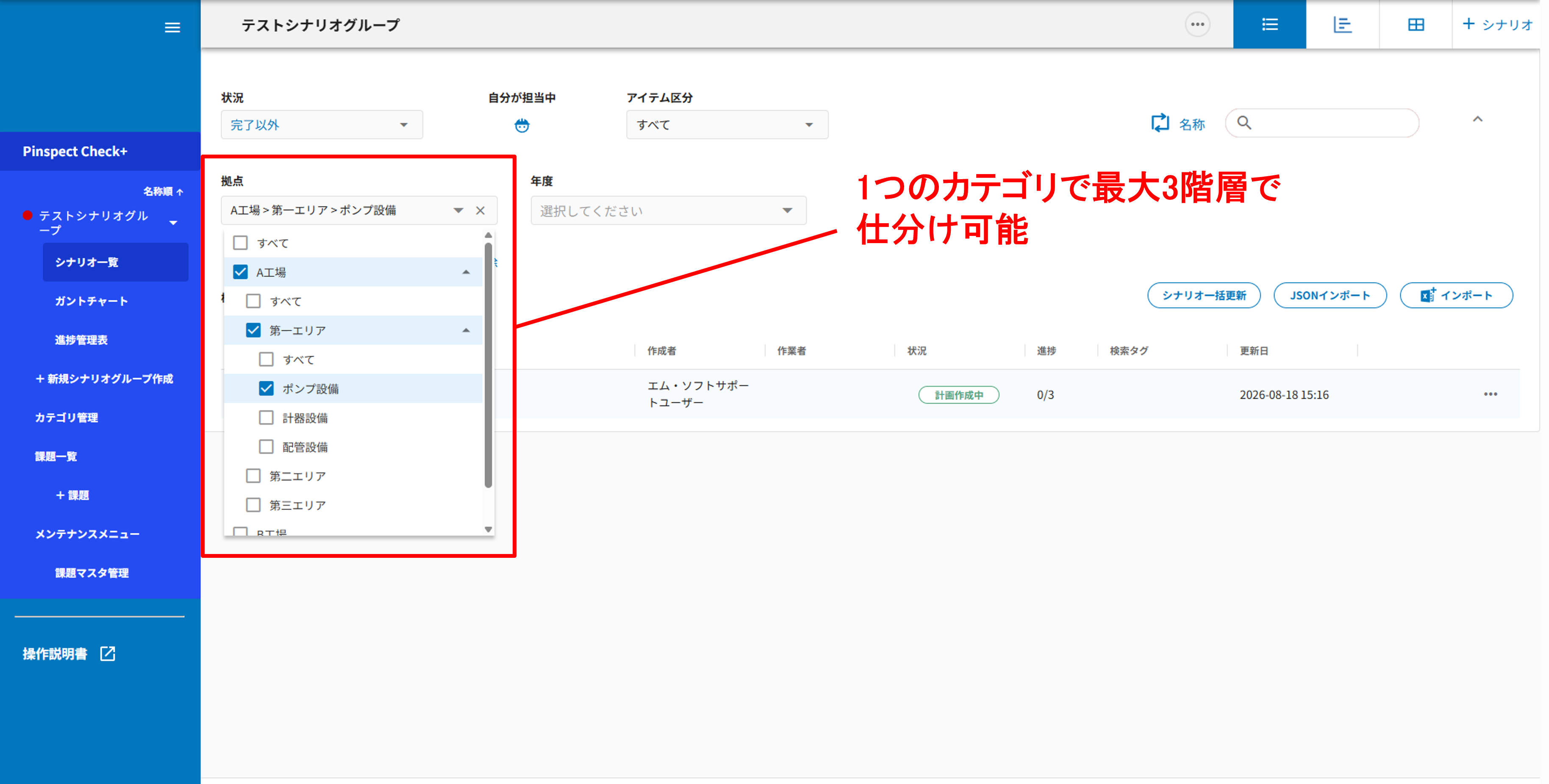Click the 更新日 column header

[1254, 351]
